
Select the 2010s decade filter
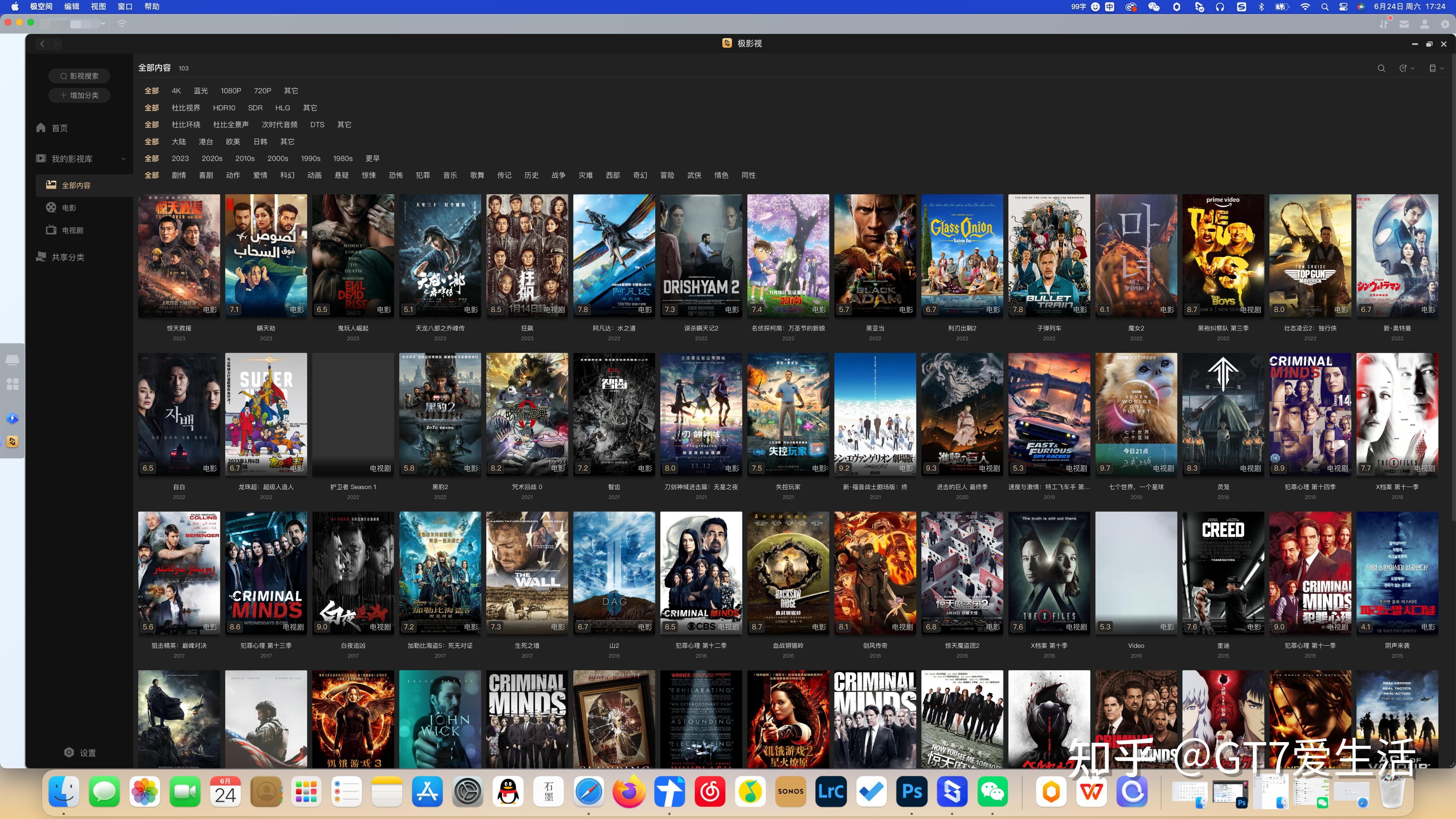click(245, 158)
